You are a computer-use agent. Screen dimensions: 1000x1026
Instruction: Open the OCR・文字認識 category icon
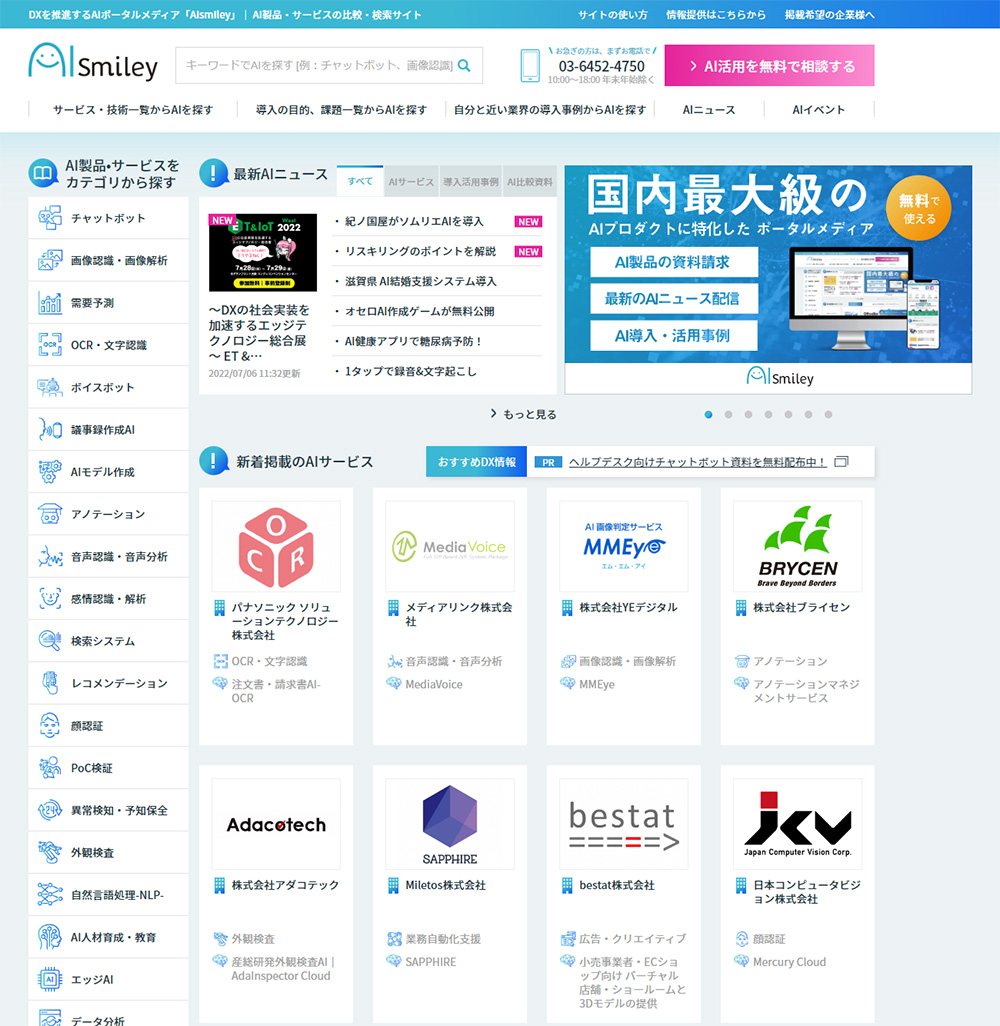48,345
